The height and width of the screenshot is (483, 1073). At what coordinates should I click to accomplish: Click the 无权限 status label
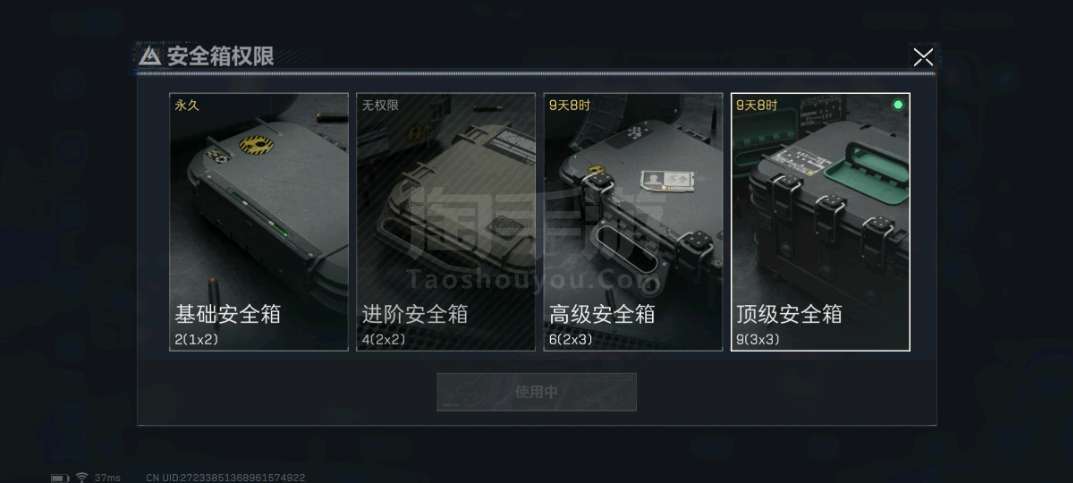click(x=380, y=105)
